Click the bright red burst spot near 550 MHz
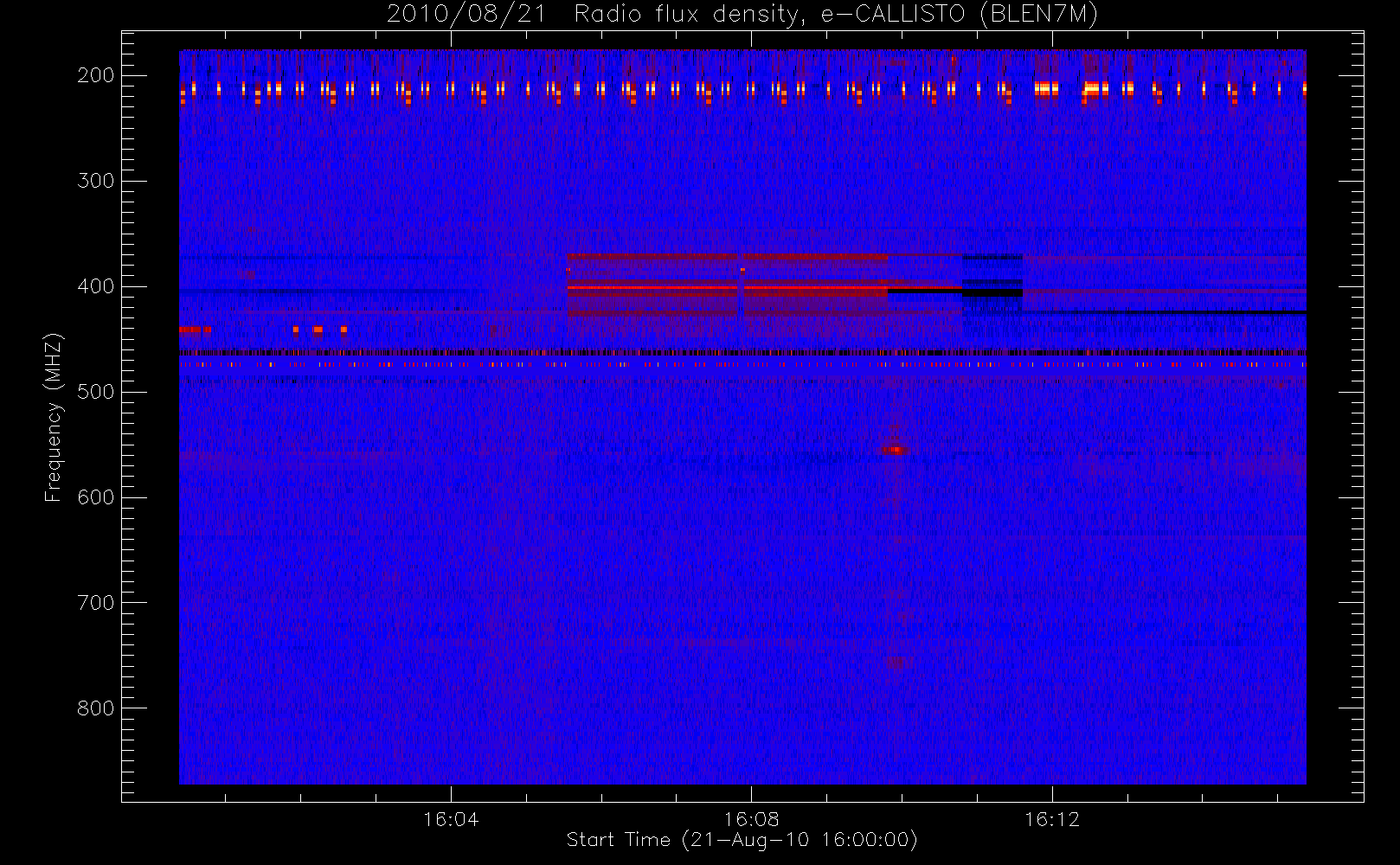The width and height of the screenshot is (1400, 865). [x=894, y=450]
